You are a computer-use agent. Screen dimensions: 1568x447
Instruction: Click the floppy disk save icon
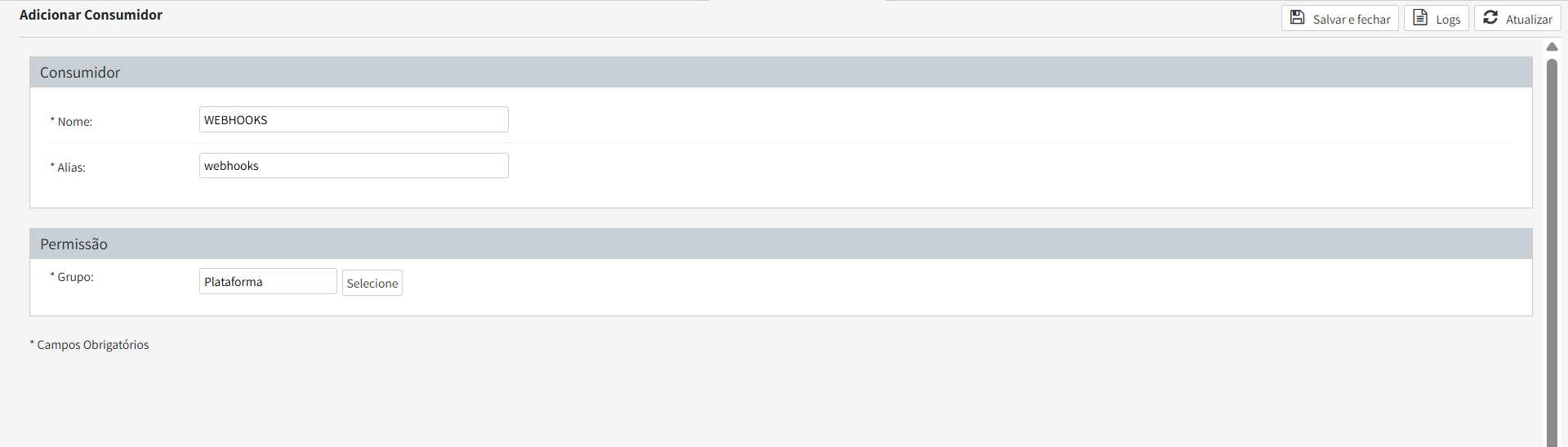coord(1297,17)
